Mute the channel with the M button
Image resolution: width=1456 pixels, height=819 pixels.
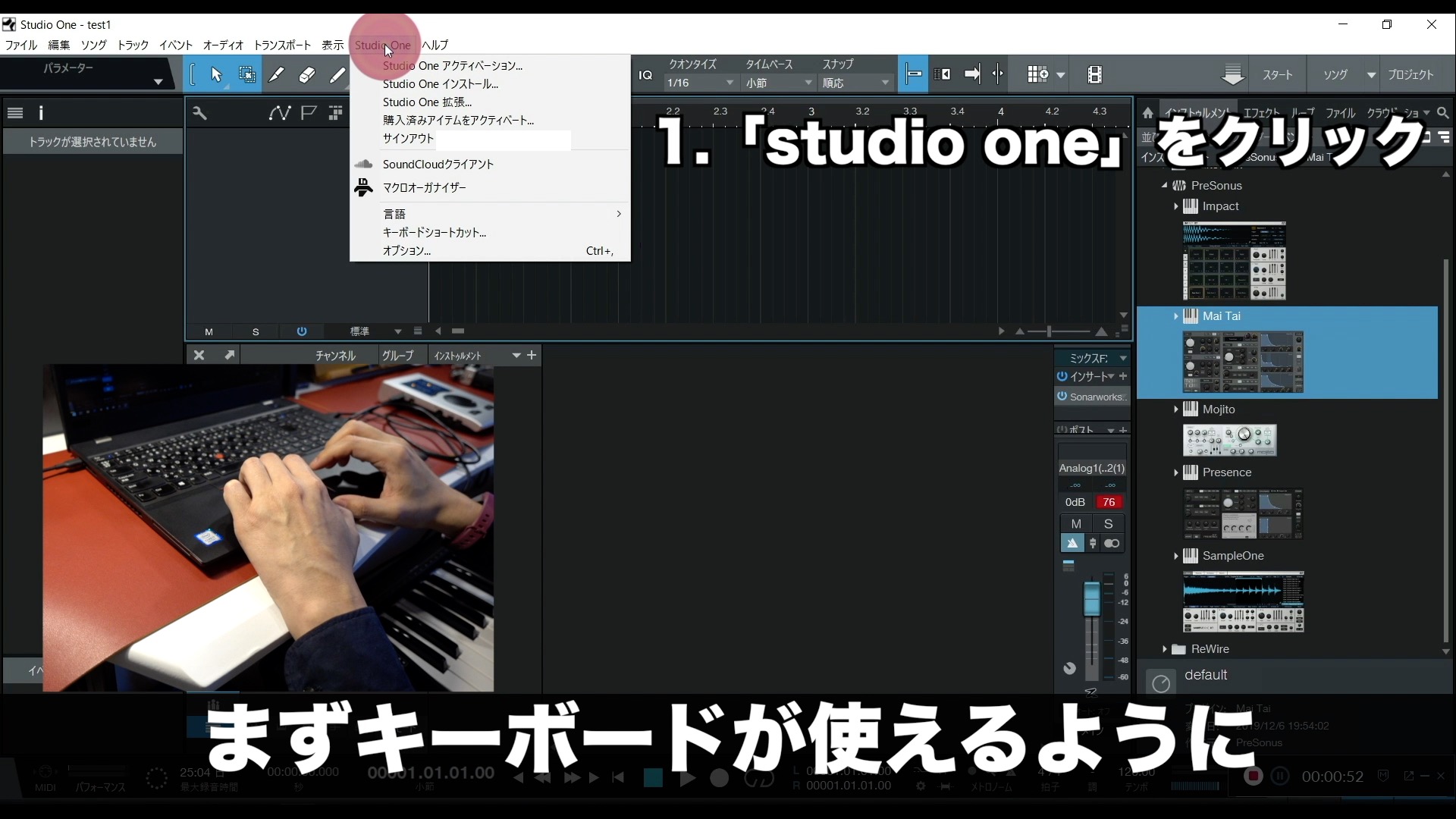point(1078,524)
